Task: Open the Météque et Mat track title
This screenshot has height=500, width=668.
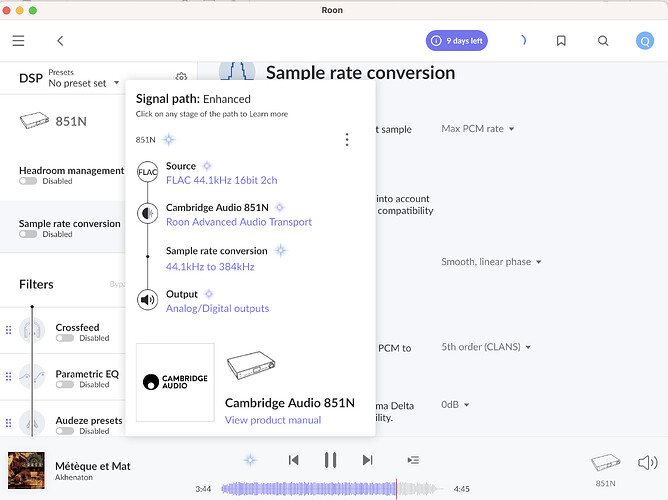Action: point(92,466)
